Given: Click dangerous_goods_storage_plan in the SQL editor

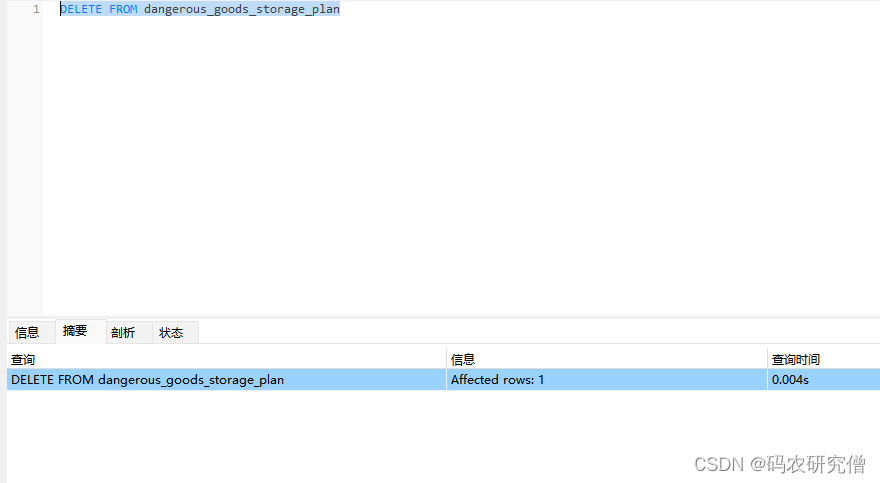Looking at the screenshot, I should pyautogui.click(x=241, y=9).
